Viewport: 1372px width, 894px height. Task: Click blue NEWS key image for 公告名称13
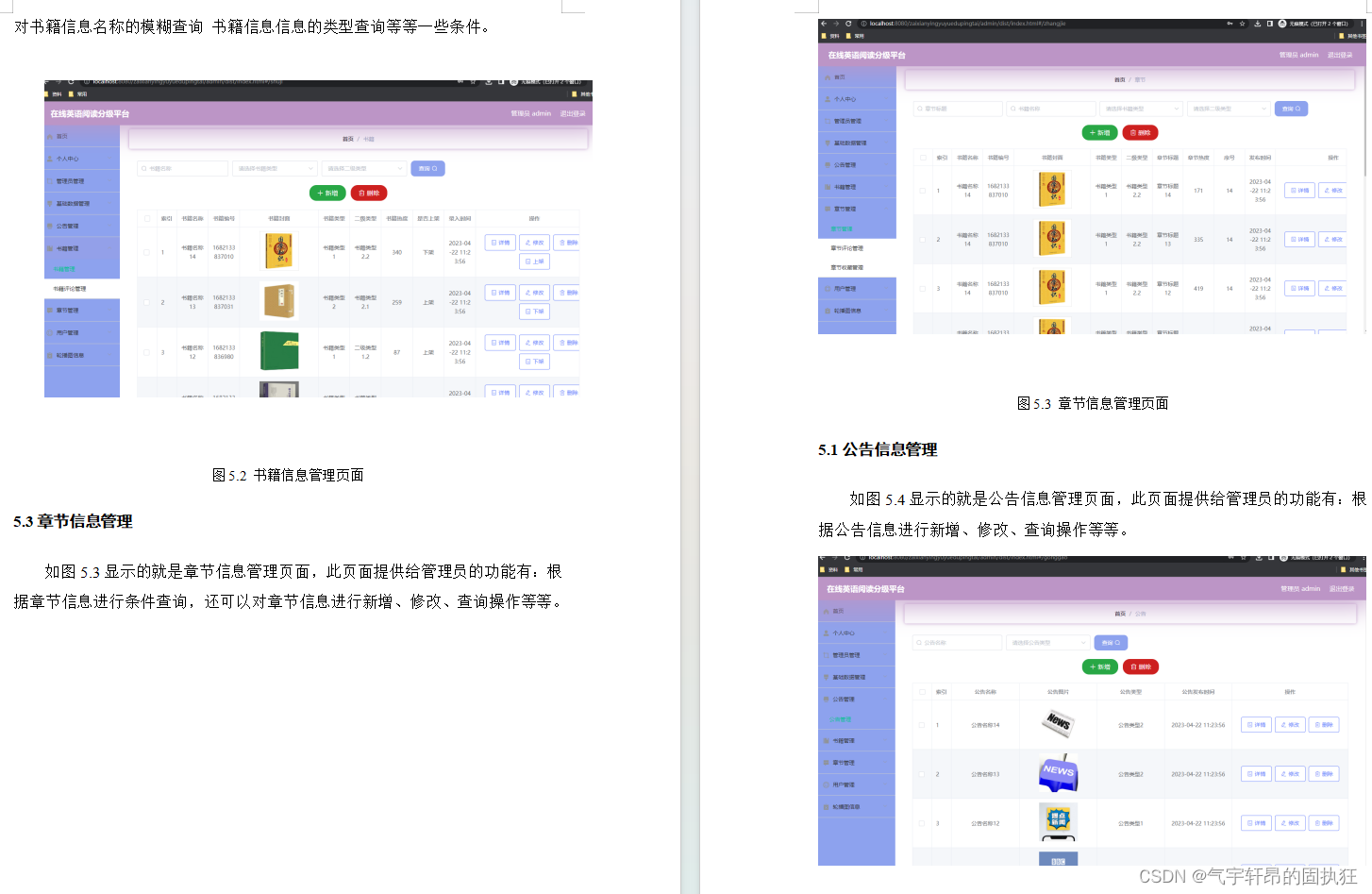[1058, 773]
